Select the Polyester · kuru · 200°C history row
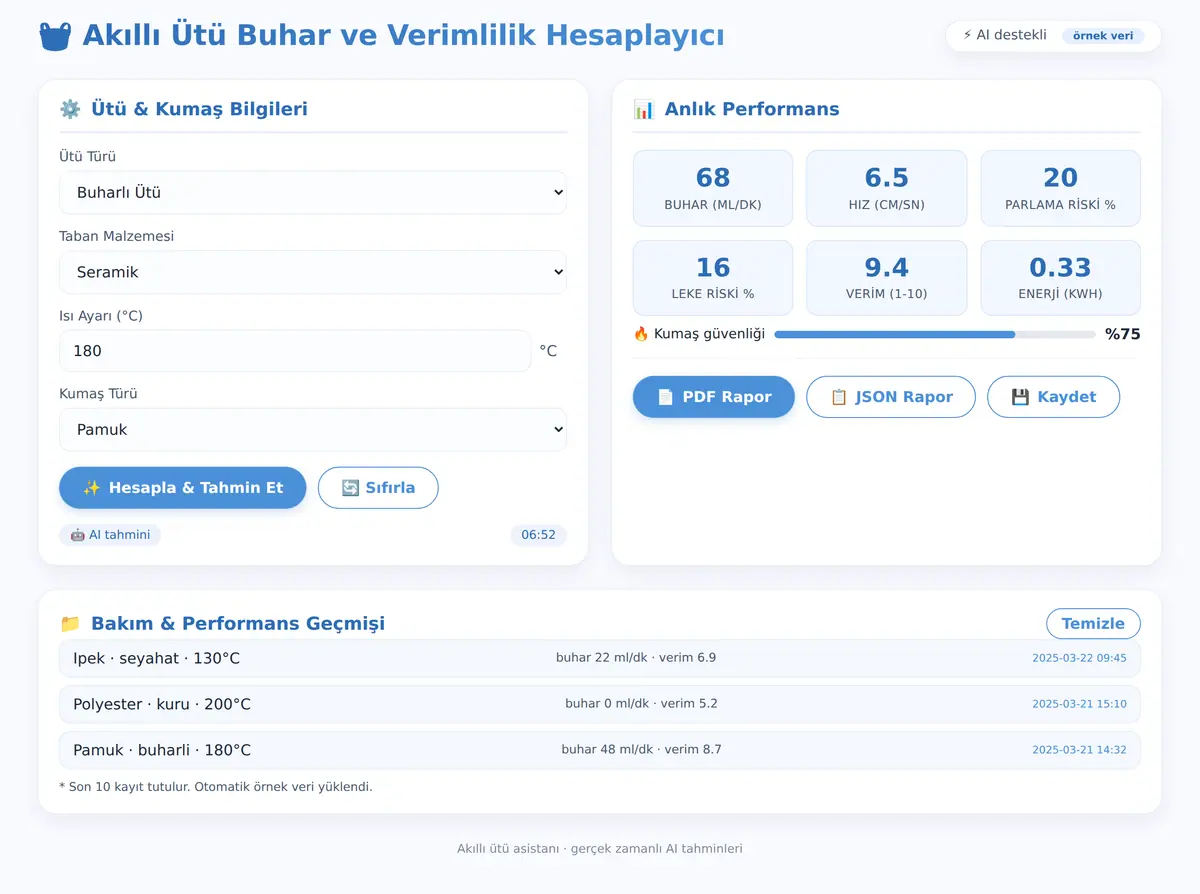Screen dimensions: 1200x894 point(600,704)
